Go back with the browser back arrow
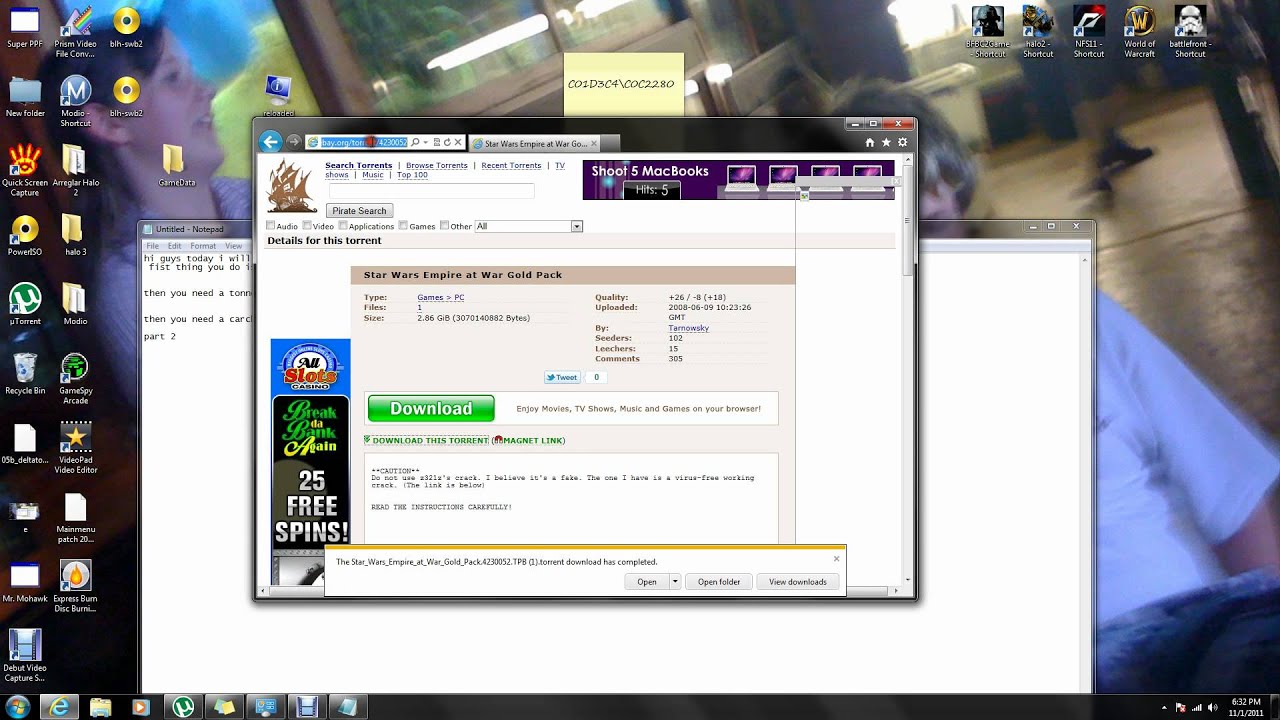 click(270, 142)
